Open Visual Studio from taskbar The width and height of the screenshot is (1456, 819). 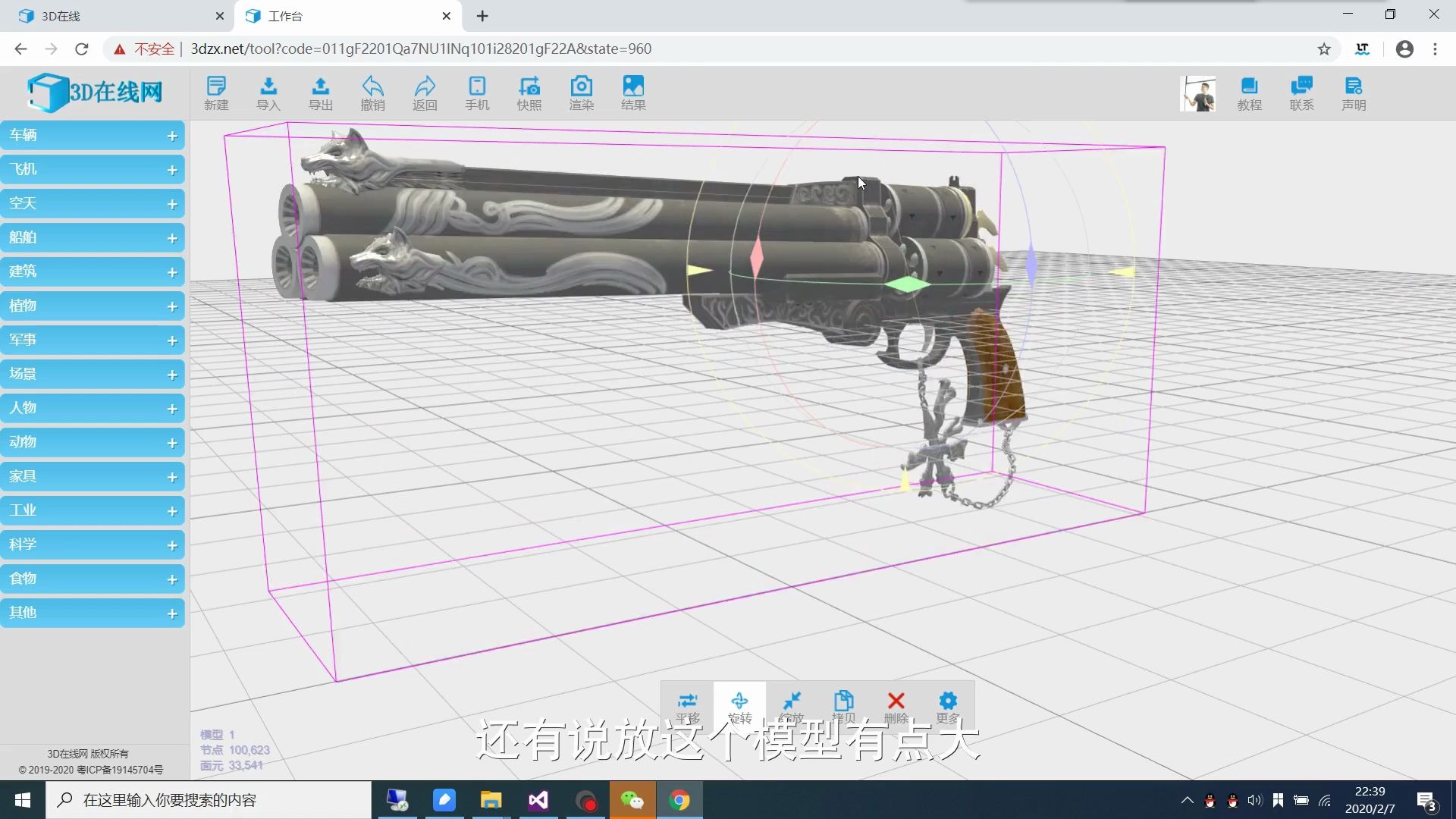(x=538, y=800)
